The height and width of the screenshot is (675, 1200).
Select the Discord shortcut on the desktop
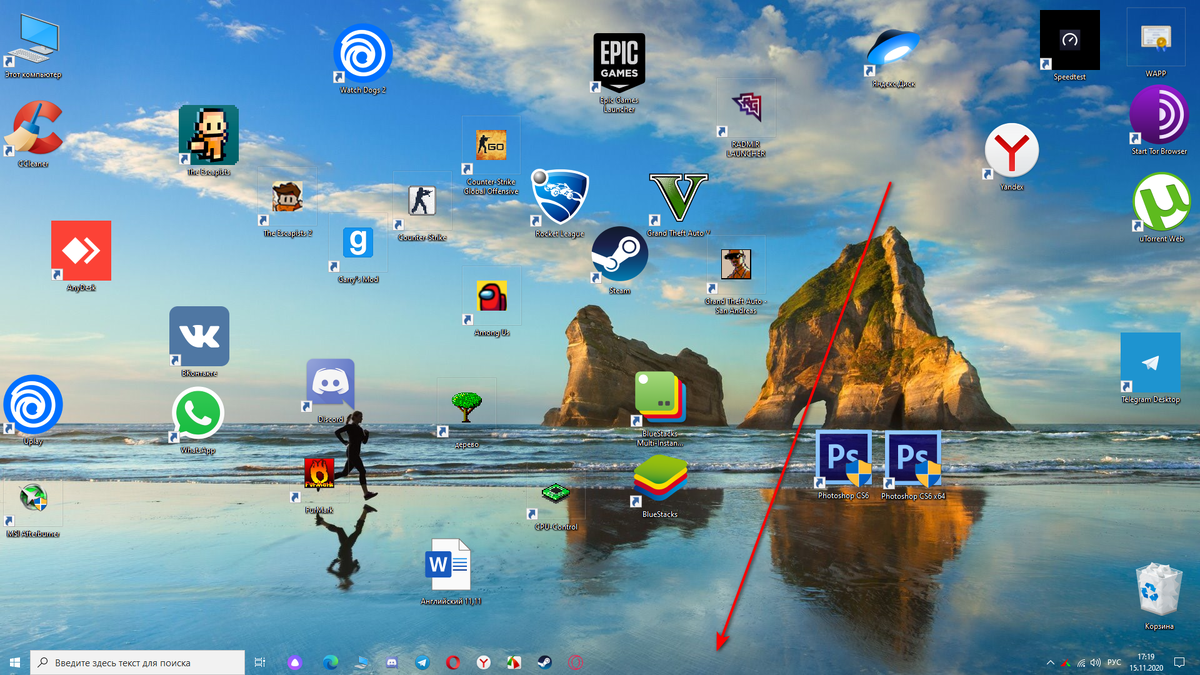tap(330, 390)
